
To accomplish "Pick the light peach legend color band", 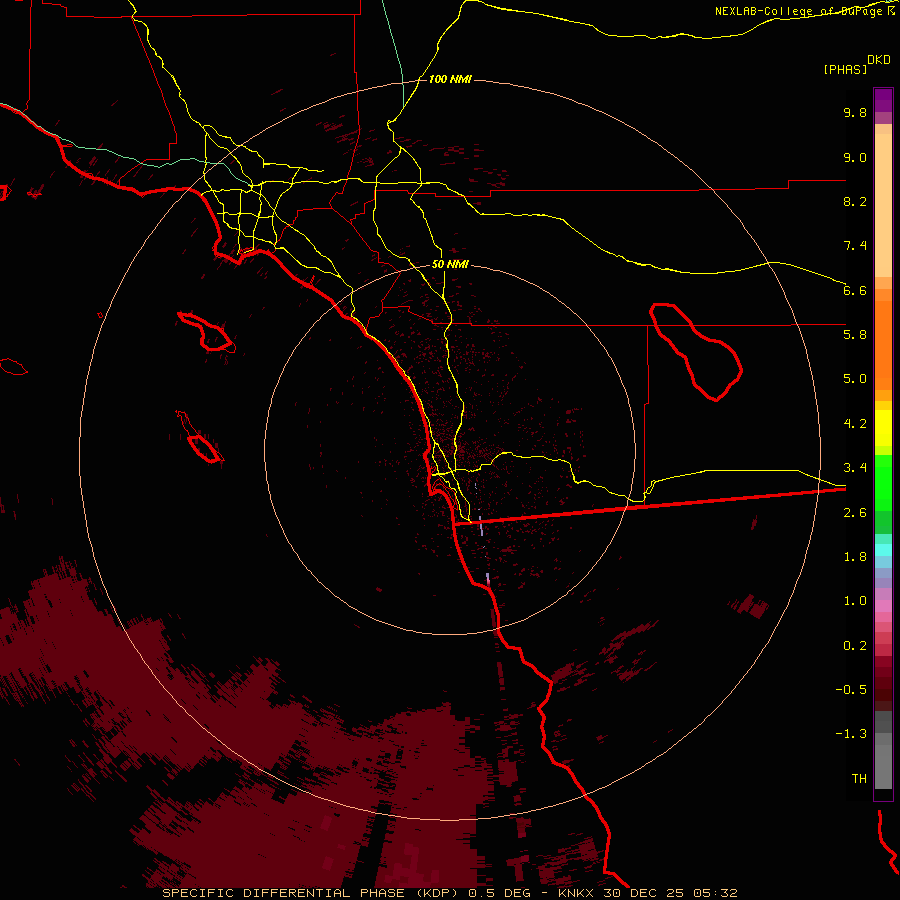I will (883, 205).
